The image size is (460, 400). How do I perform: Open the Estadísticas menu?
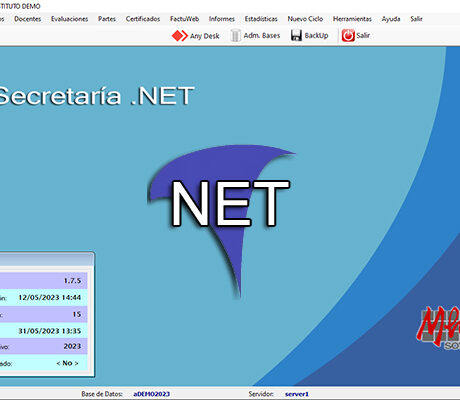coord(261,19)
